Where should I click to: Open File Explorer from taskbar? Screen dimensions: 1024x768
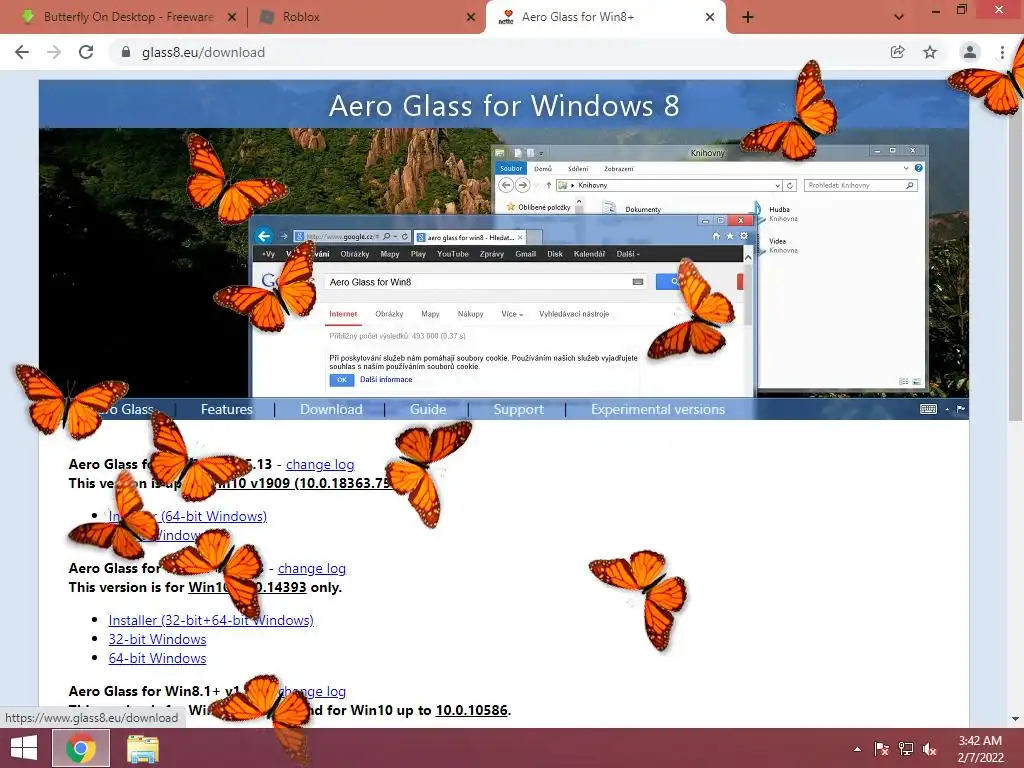click(142, 748)
